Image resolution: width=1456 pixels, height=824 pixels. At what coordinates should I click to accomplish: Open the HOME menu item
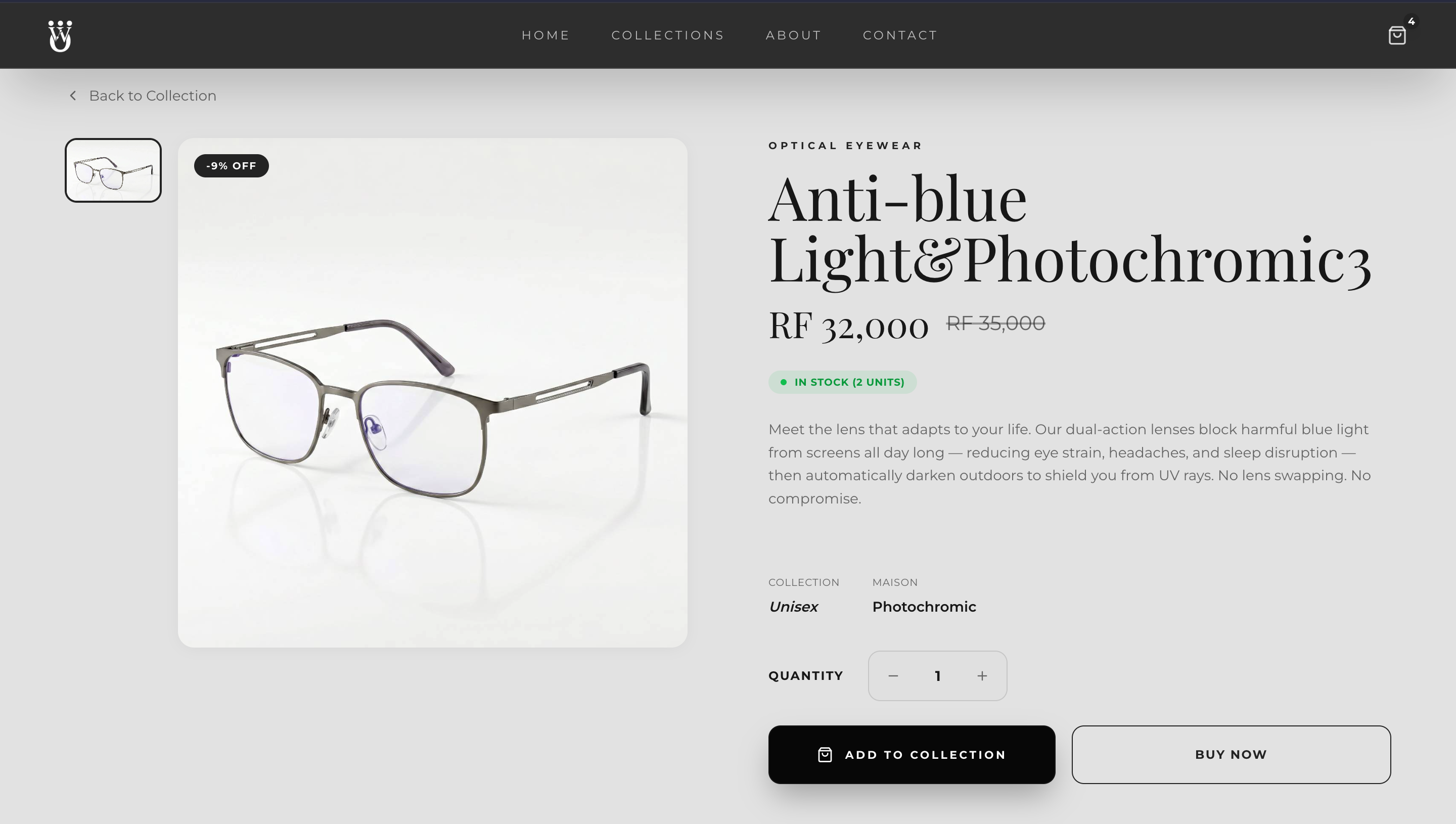point(545,35)
